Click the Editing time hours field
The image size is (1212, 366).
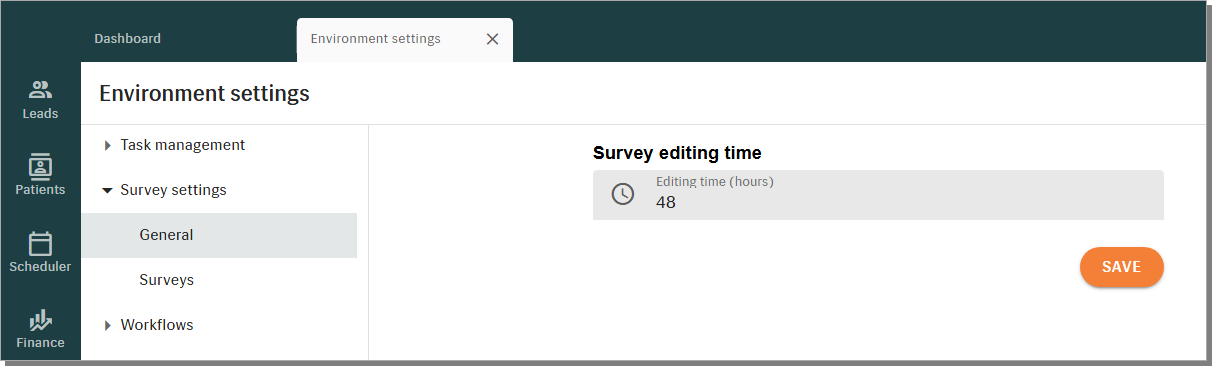point(878,194)
